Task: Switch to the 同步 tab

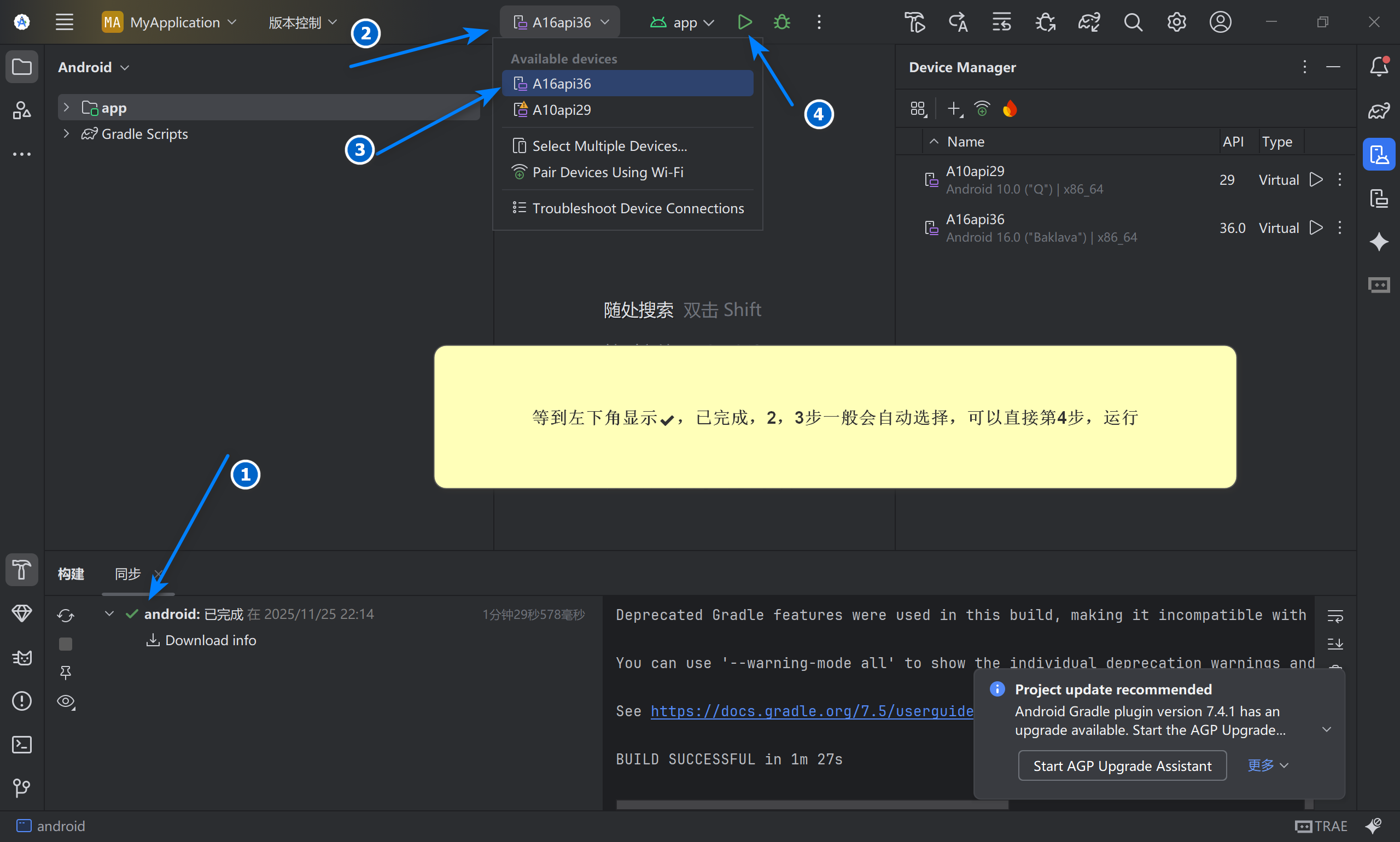Action: (127, 574)
